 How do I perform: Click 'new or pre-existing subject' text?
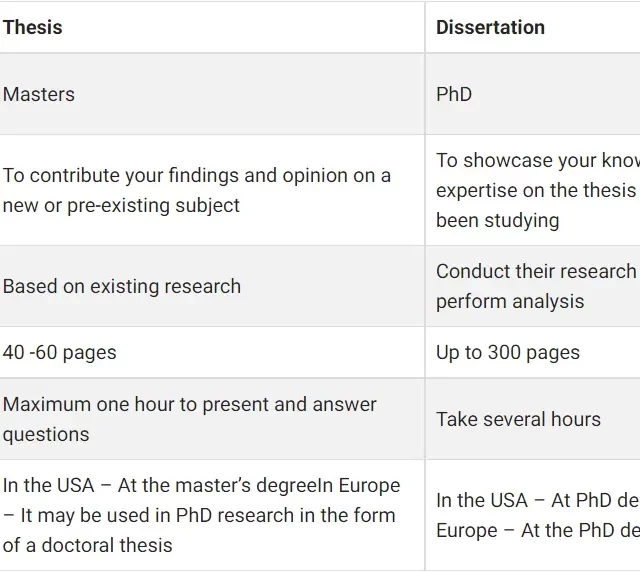point(122,205)
